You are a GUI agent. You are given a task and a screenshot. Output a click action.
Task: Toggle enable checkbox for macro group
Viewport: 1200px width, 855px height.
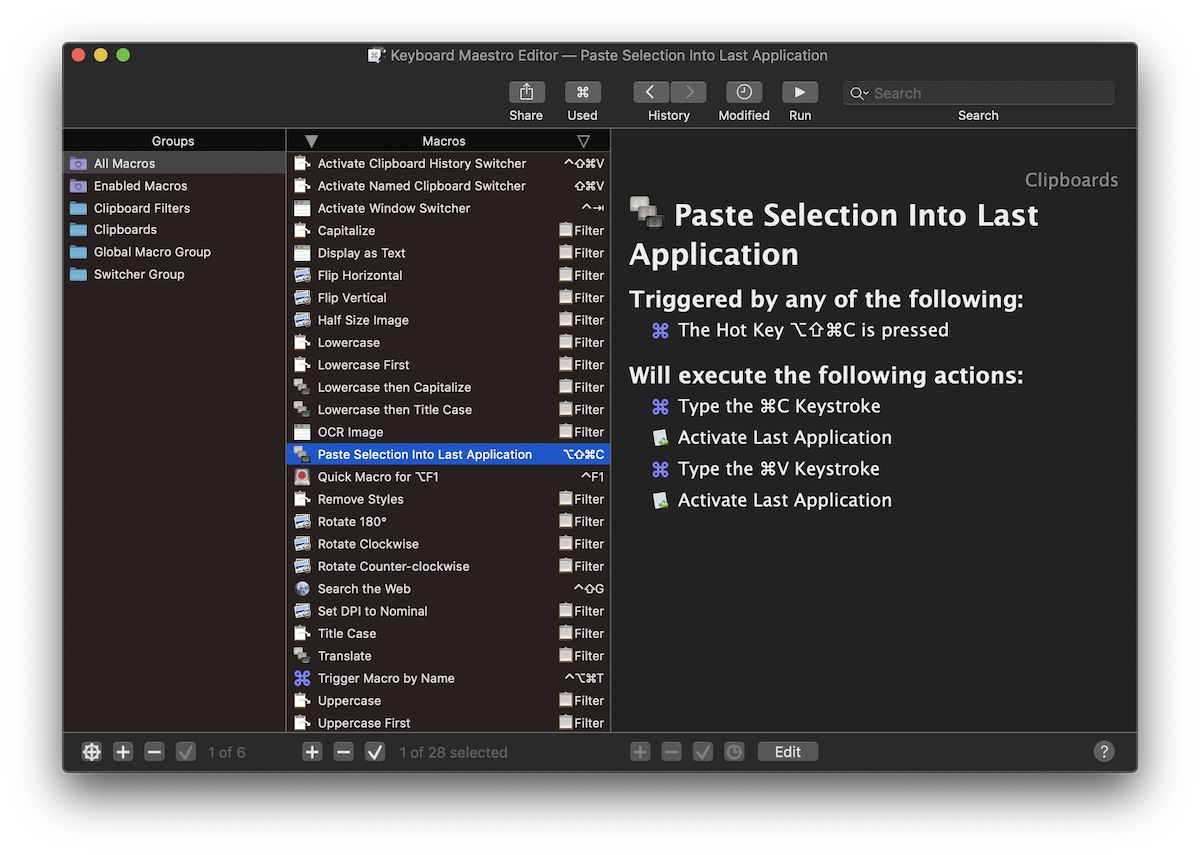point(186,752)
